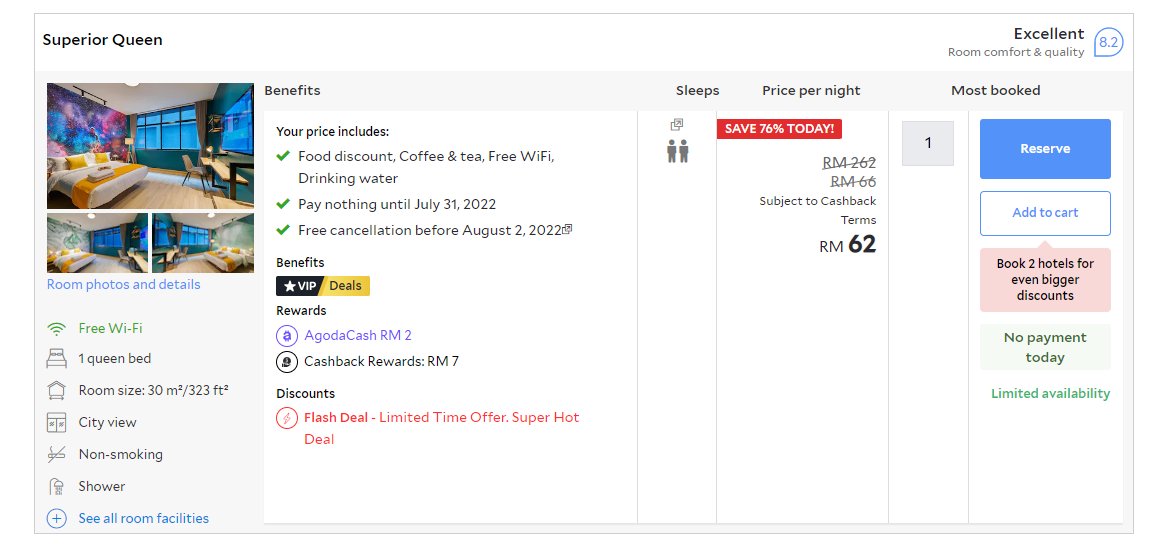Click the checkmark beside Free cancellation
Image resolution: width=1163 pixels, height=558 pixels.
pos(283,230)
